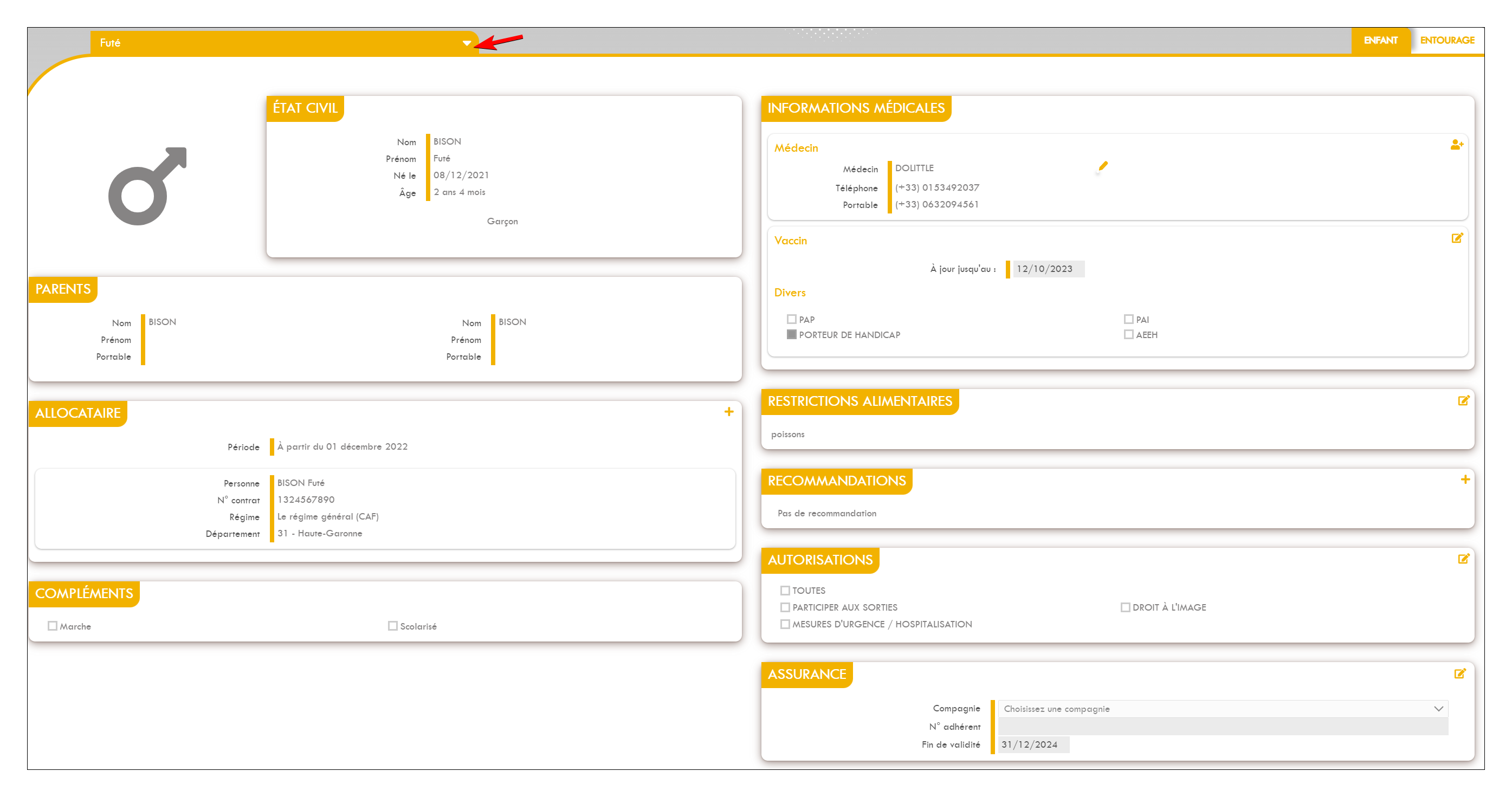This screenshot has height=797, width=1512.
Task: Click 'Pas de recommandation' text
Action: click(x=826, y=514)
